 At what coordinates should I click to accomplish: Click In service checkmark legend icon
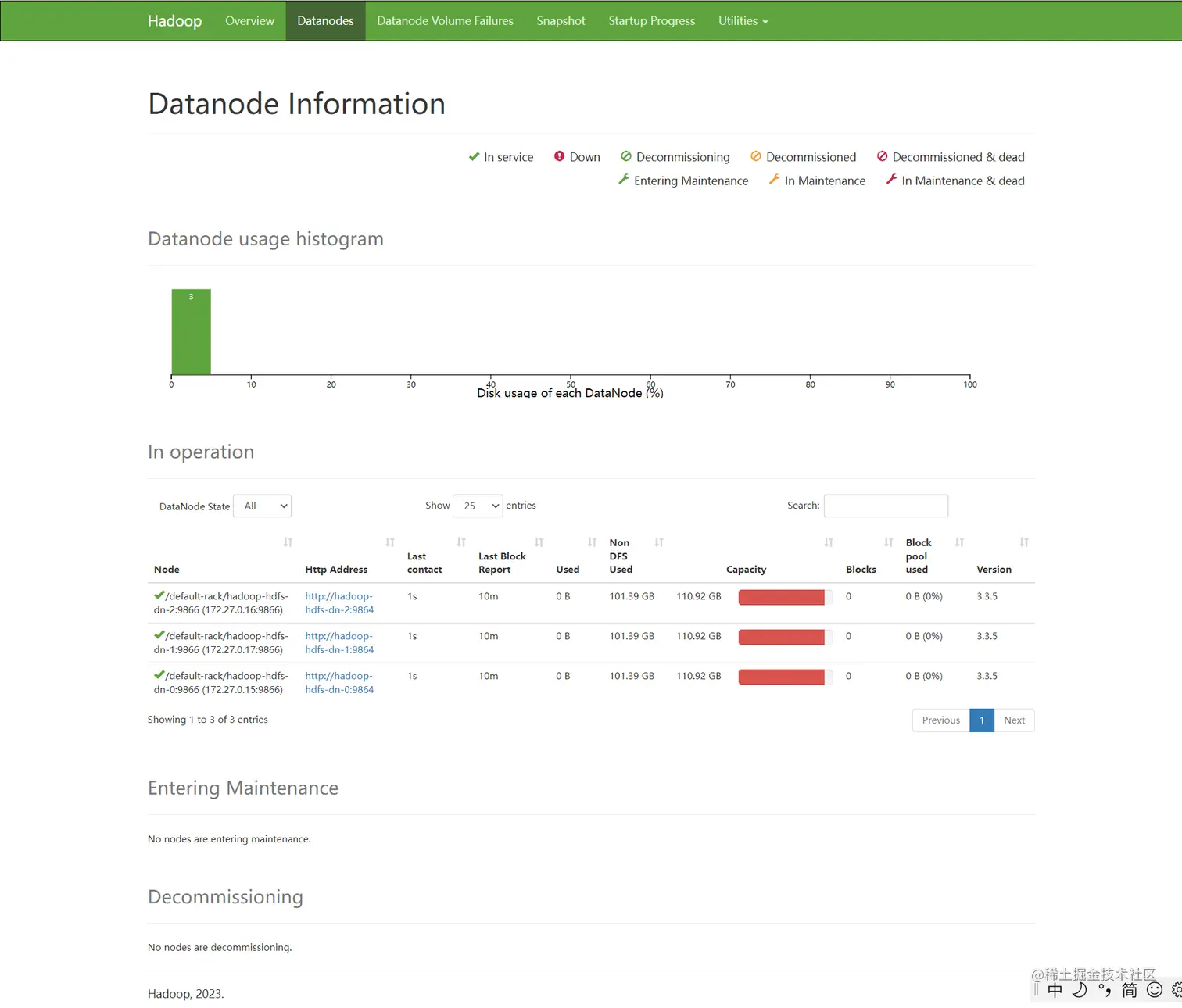tap(474, 156)
